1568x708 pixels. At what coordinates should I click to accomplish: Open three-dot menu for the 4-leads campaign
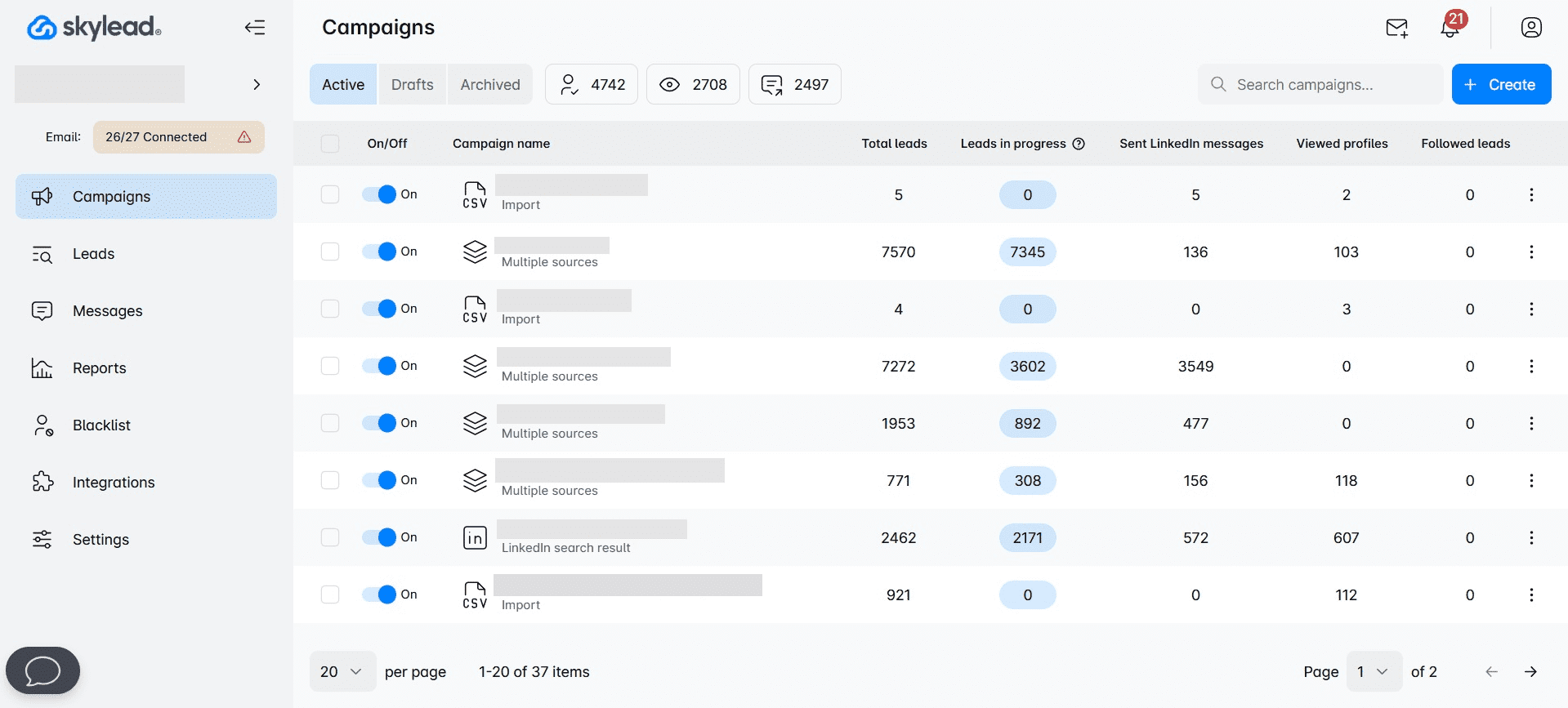[x=1531, y=309]
